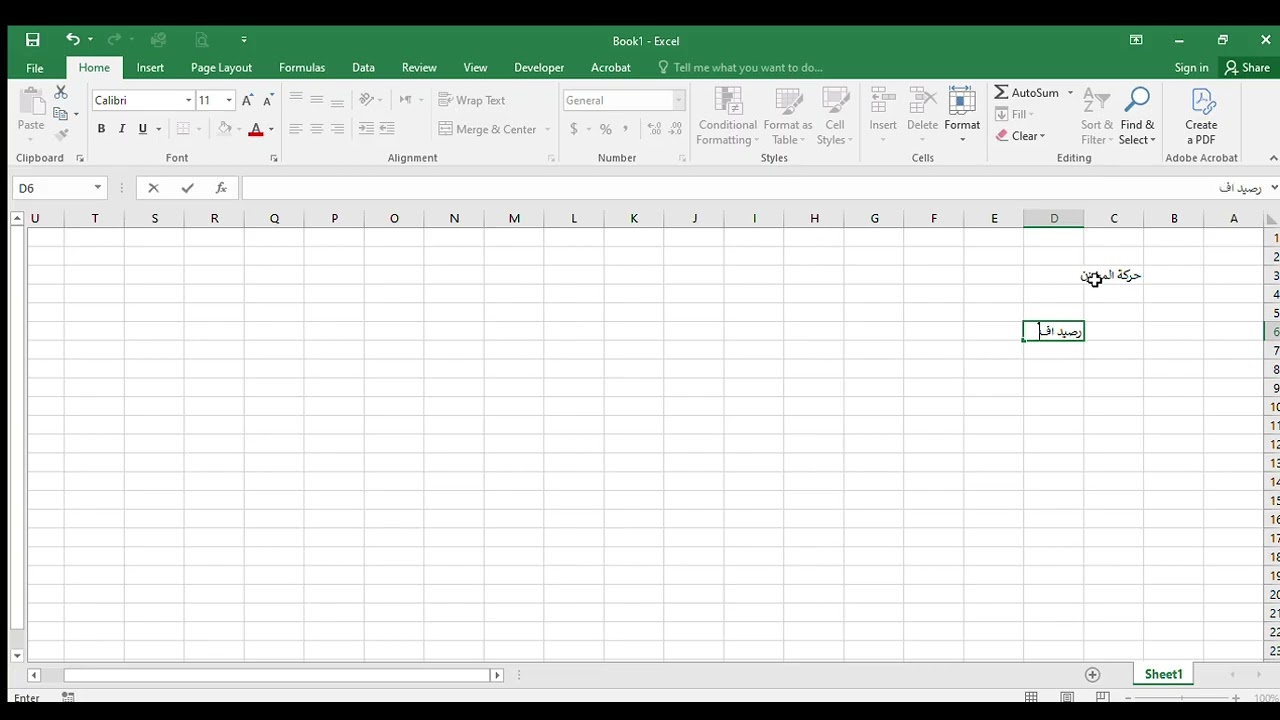Switch to the Insert tab
The height and width of the screenshot is (720, 1280).
point(150,68)
